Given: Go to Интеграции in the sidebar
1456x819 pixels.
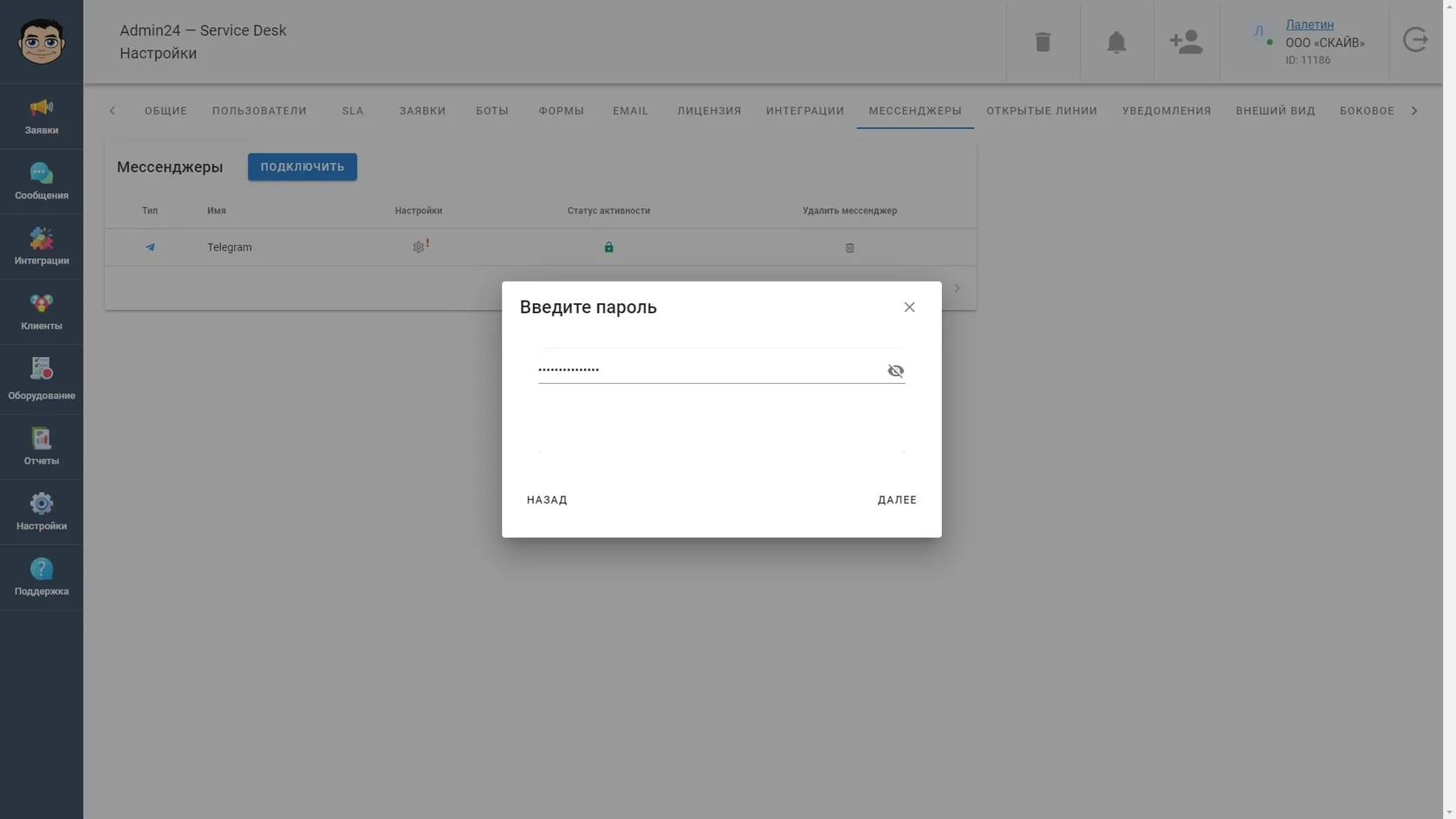Looking at the screenshot, I should [x=42, y=246].
